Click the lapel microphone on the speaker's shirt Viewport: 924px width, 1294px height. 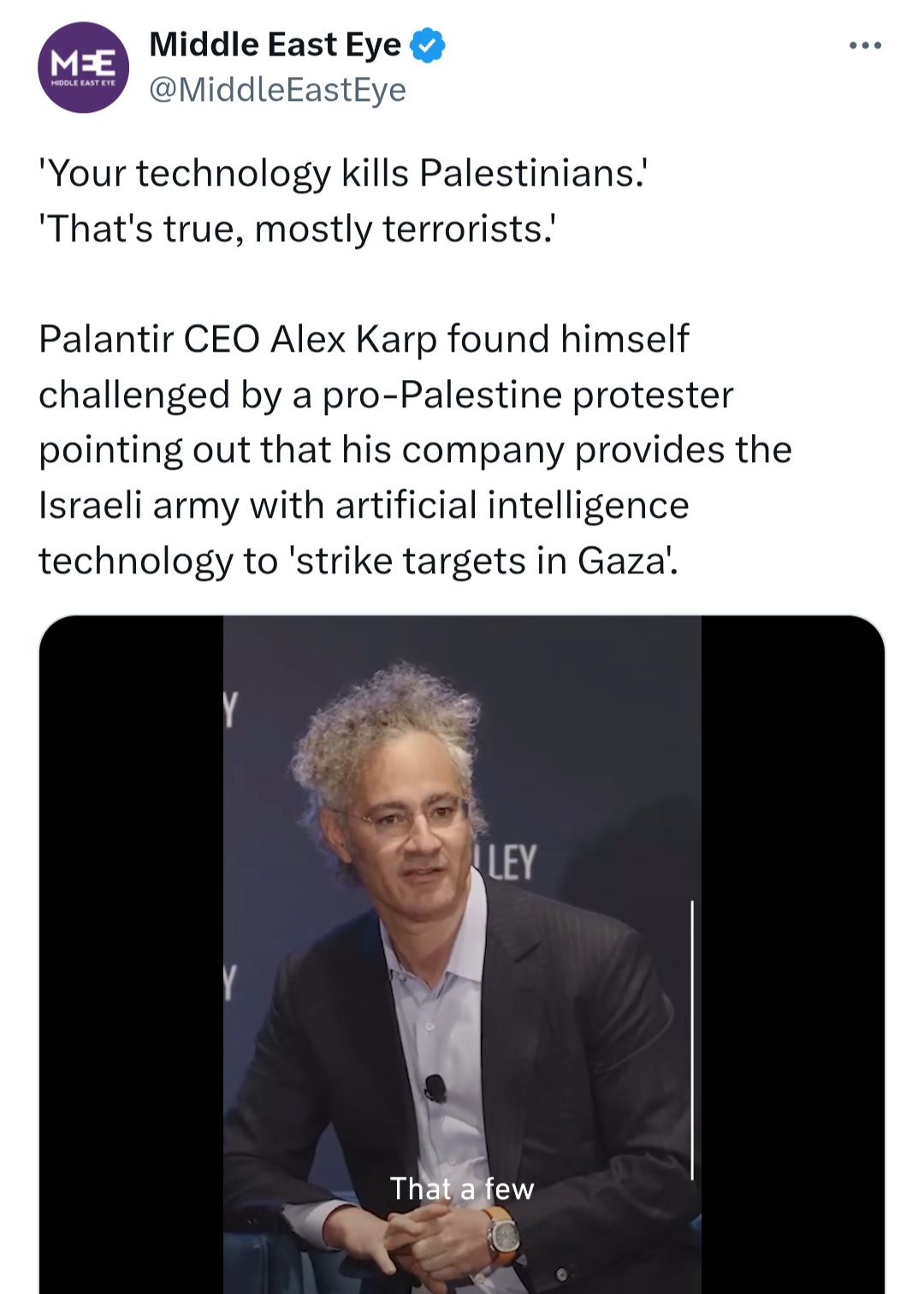pyautogui.click(x=435, y=1089)
